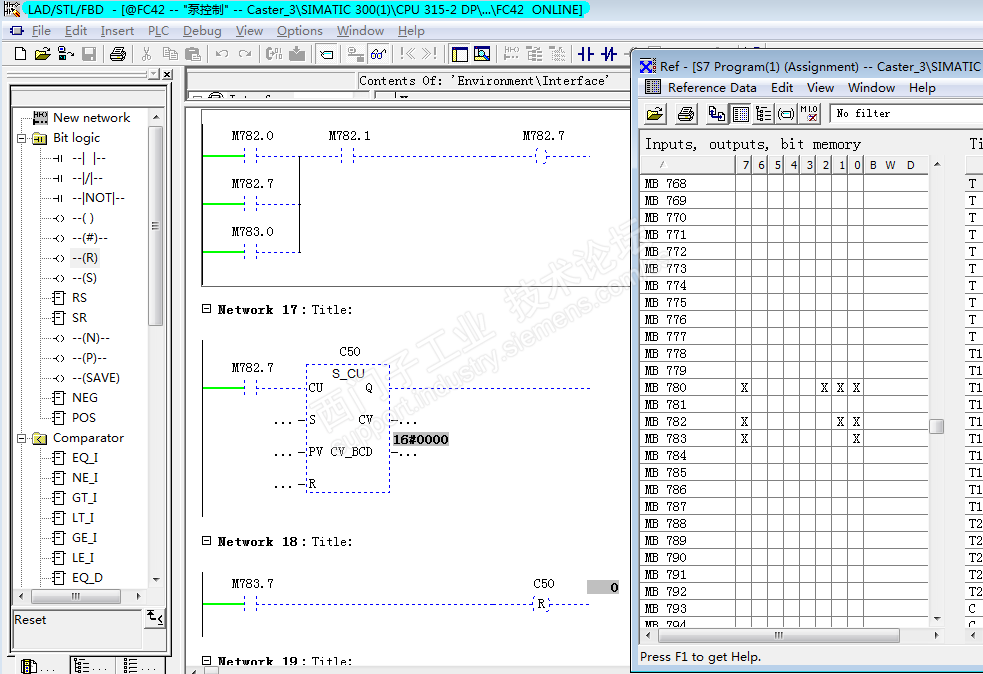Collapse the Bit logic folder
Image resolution: width=983 pixels, height=674 pixels.
click(x=21, y=138)
